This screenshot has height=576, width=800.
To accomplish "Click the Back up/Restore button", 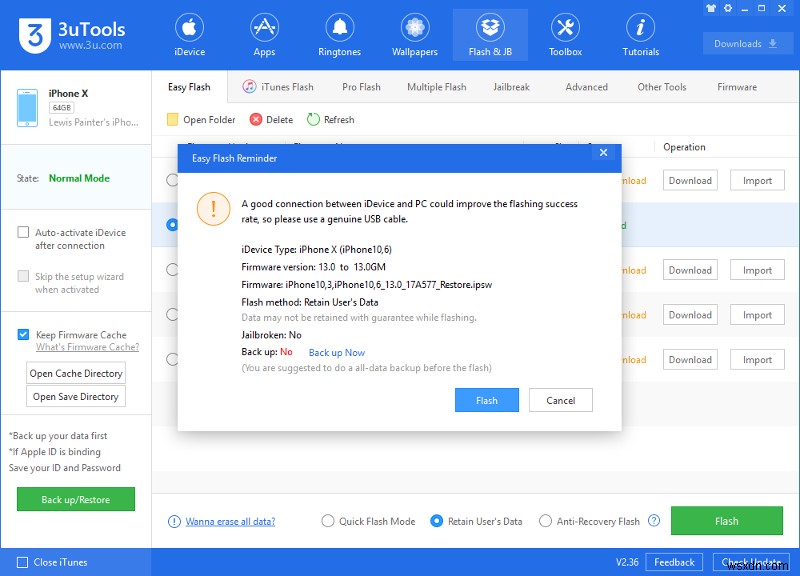I will coord(76,499).
